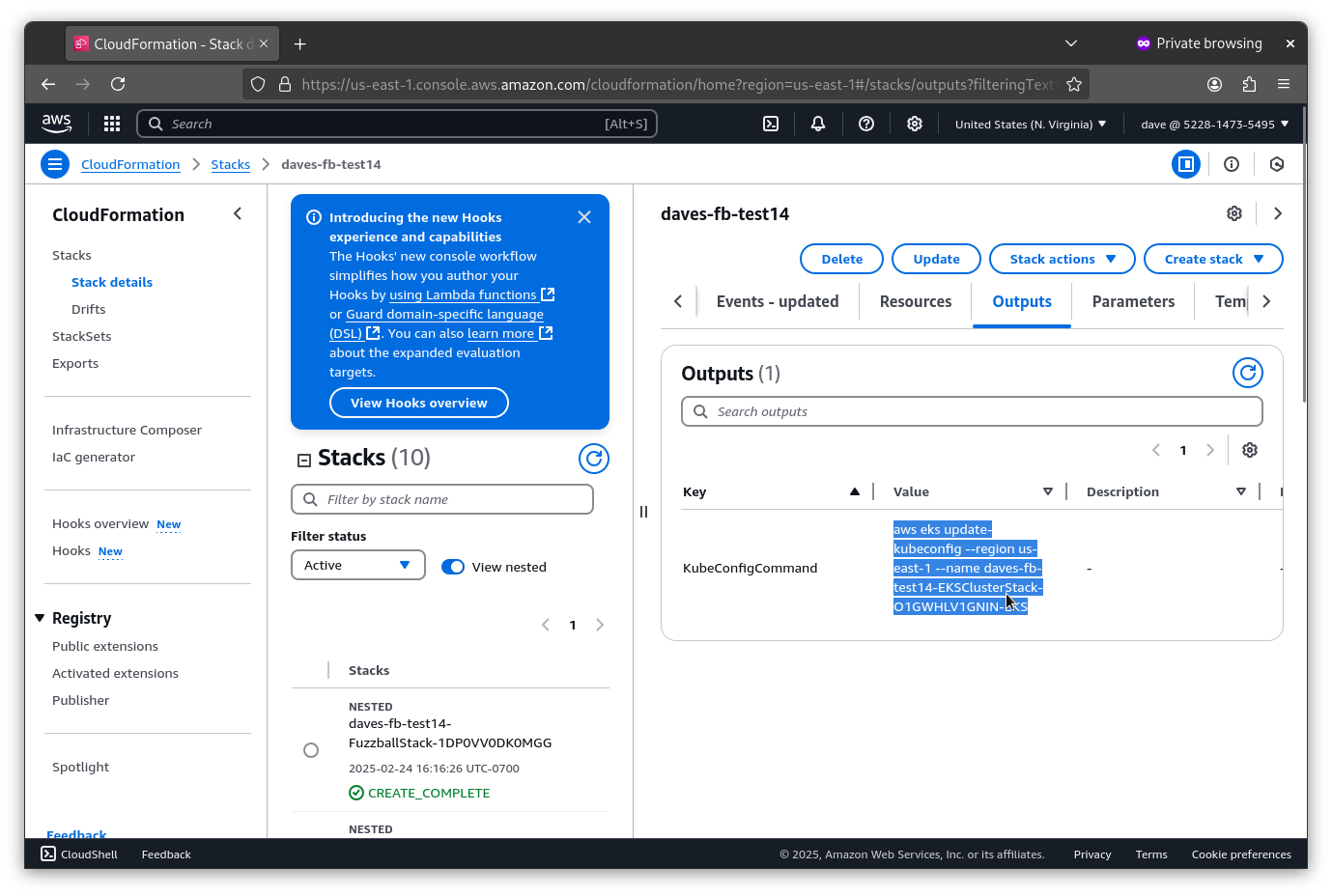Open the info panel icon in breadcrumb bar
Viewport: 1332px width, 896px height.
click(x=1232, y=164)
